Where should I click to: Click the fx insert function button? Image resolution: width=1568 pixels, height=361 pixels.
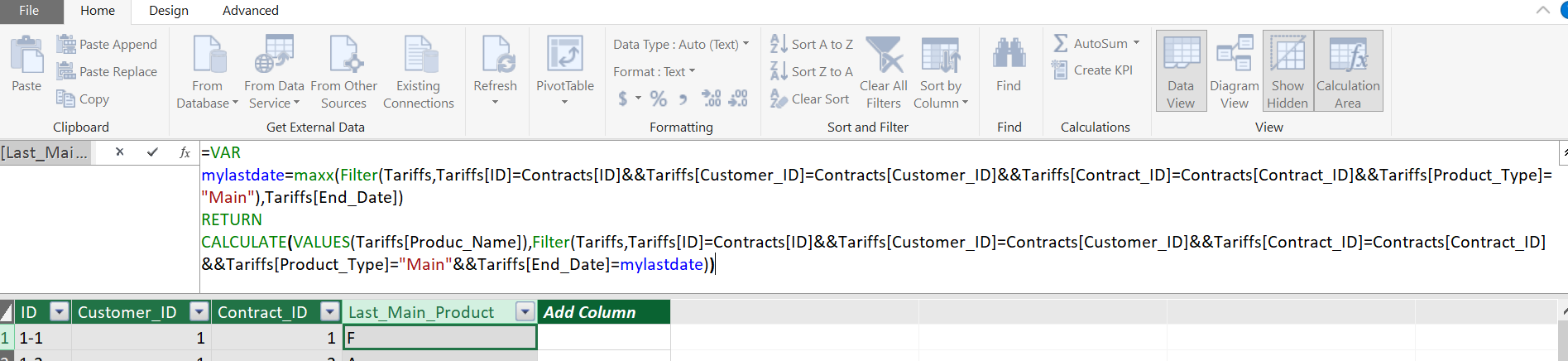tap(185, 152)
